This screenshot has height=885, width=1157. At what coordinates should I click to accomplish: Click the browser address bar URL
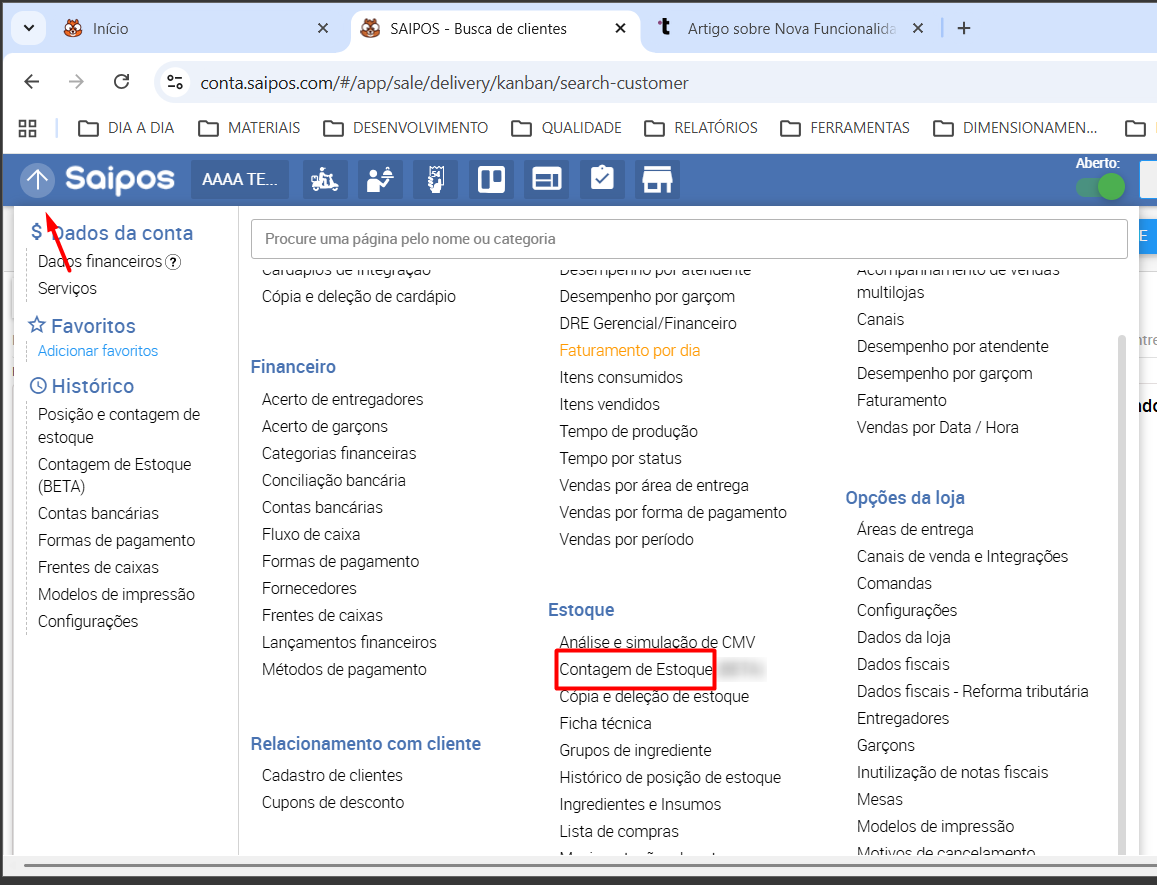[444, 83]
